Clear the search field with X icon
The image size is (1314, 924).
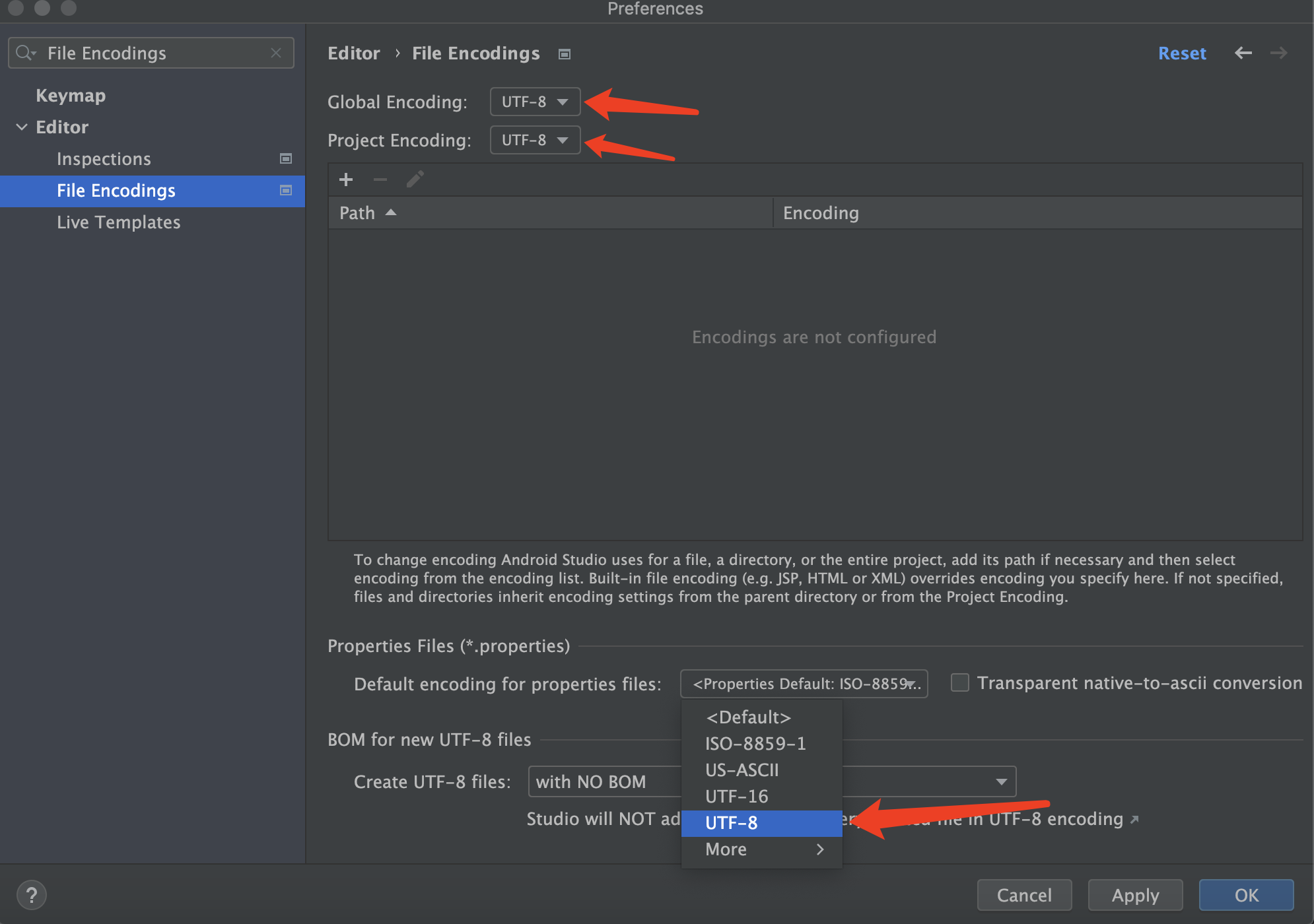[276, 53]
